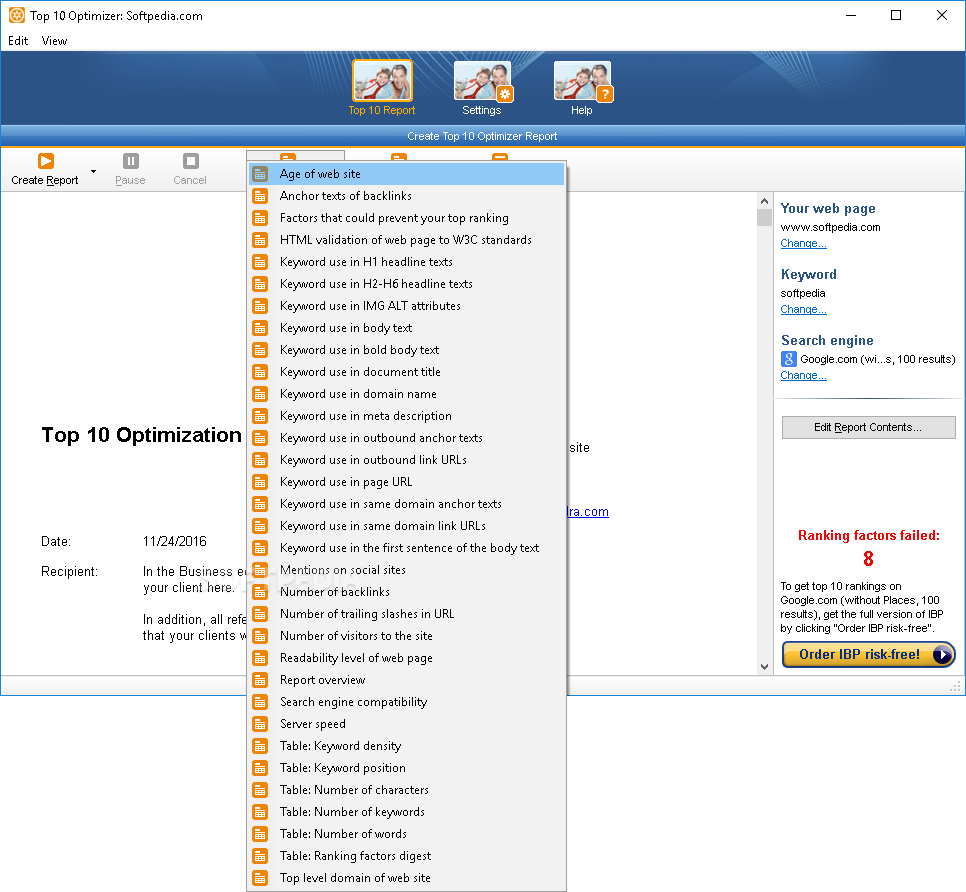Click the Google search engine icon

coord(789,359)
